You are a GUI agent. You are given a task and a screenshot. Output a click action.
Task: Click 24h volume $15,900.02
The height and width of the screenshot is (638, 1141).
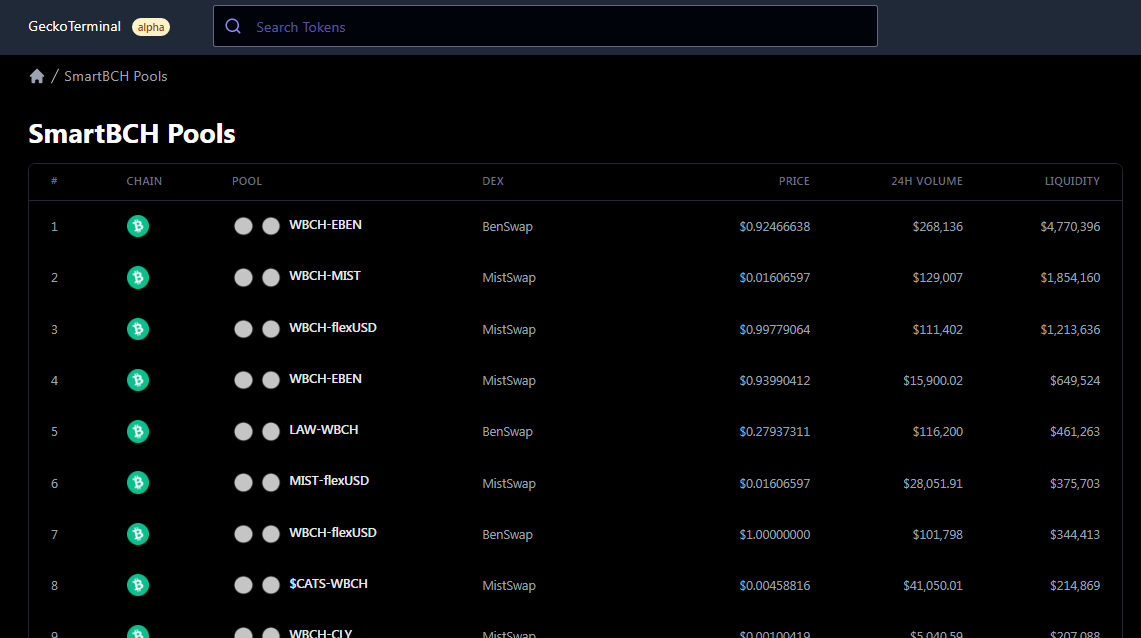click(x=933, y=380)
